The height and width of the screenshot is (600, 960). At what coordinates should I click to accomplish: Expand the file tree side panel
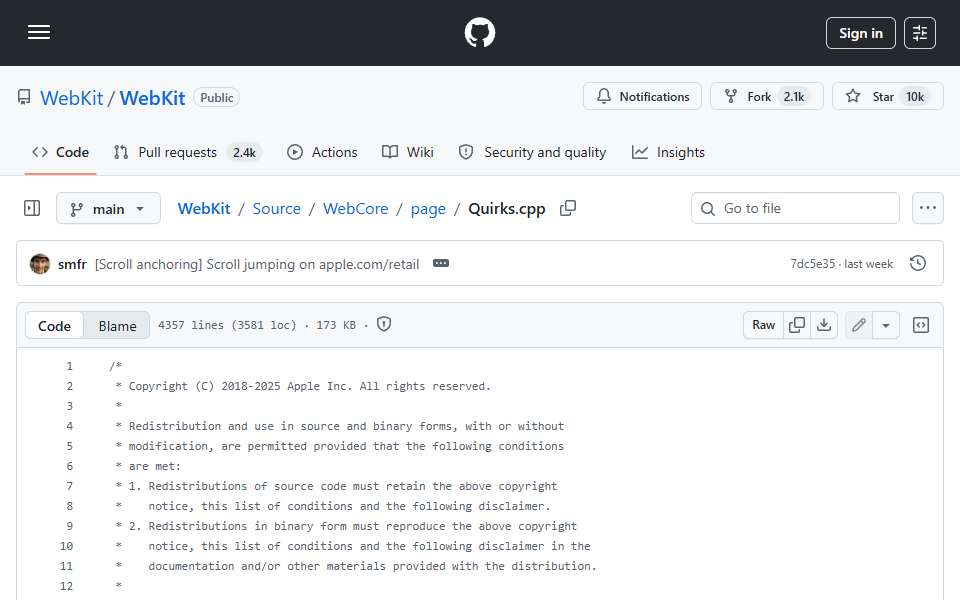(32, 208)
